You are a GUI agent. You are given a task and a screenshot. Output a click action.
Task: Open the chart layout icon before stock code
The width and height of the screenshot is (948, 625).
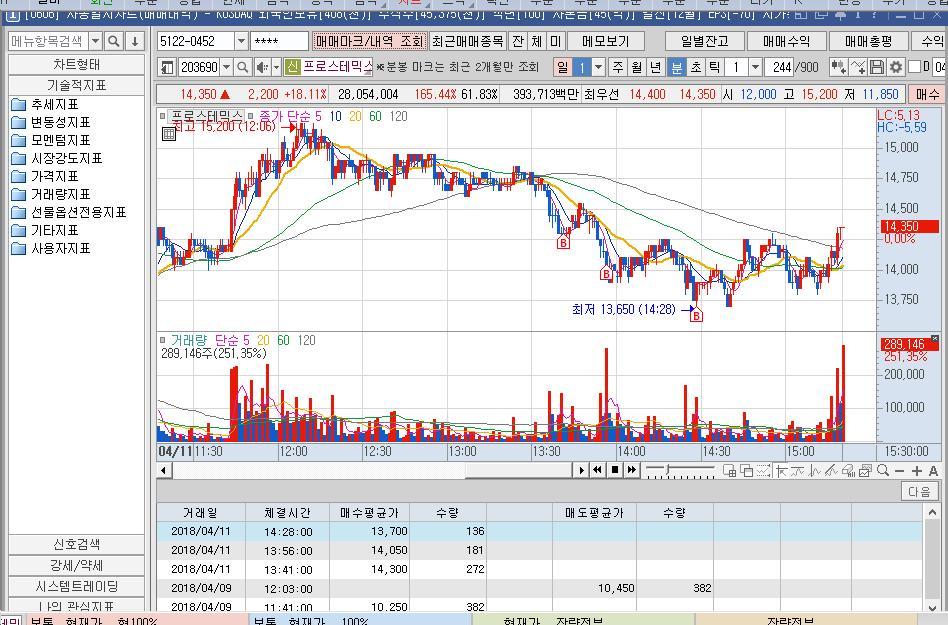pos(167,66)
